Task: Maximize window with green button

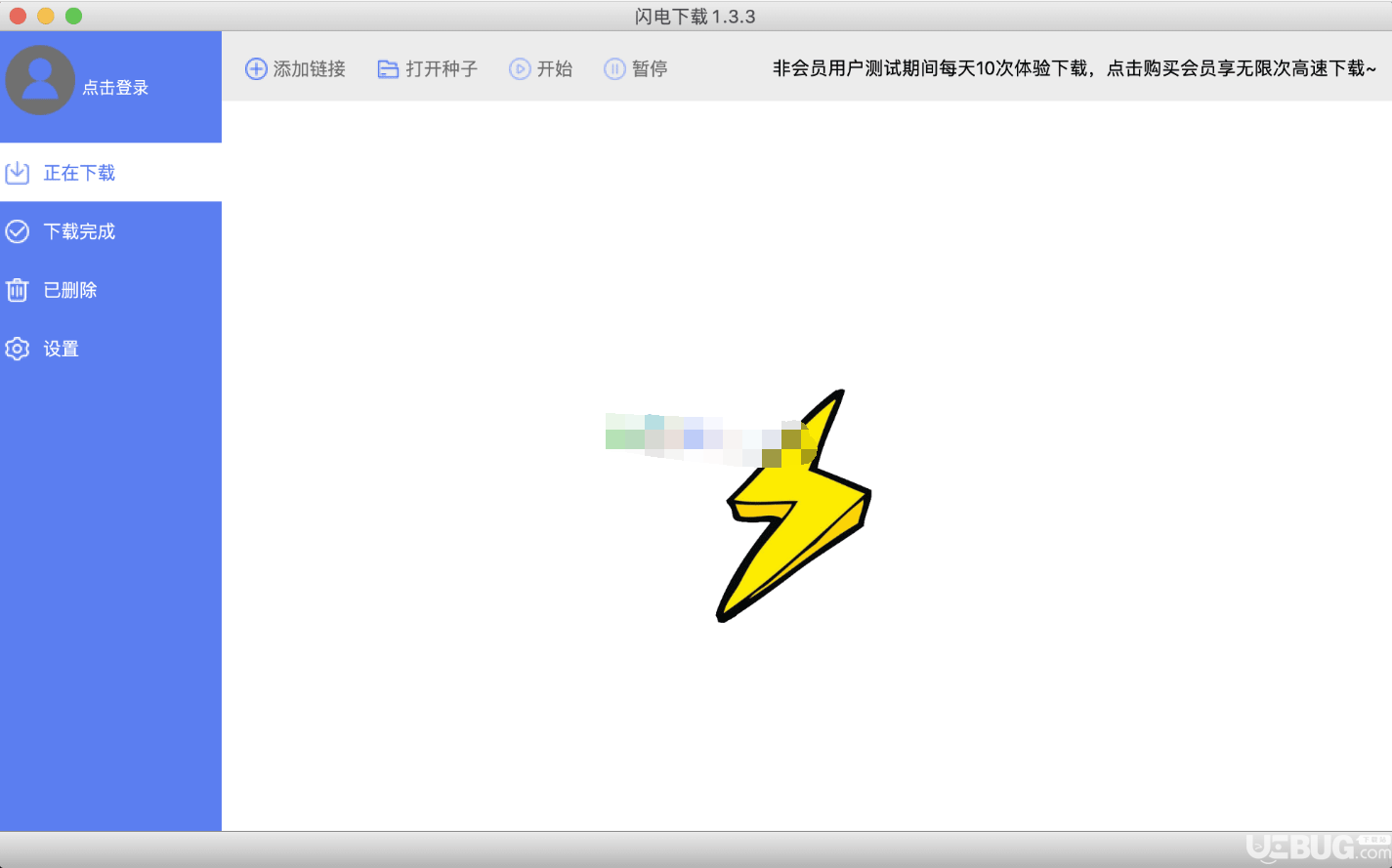Action: 73,16
